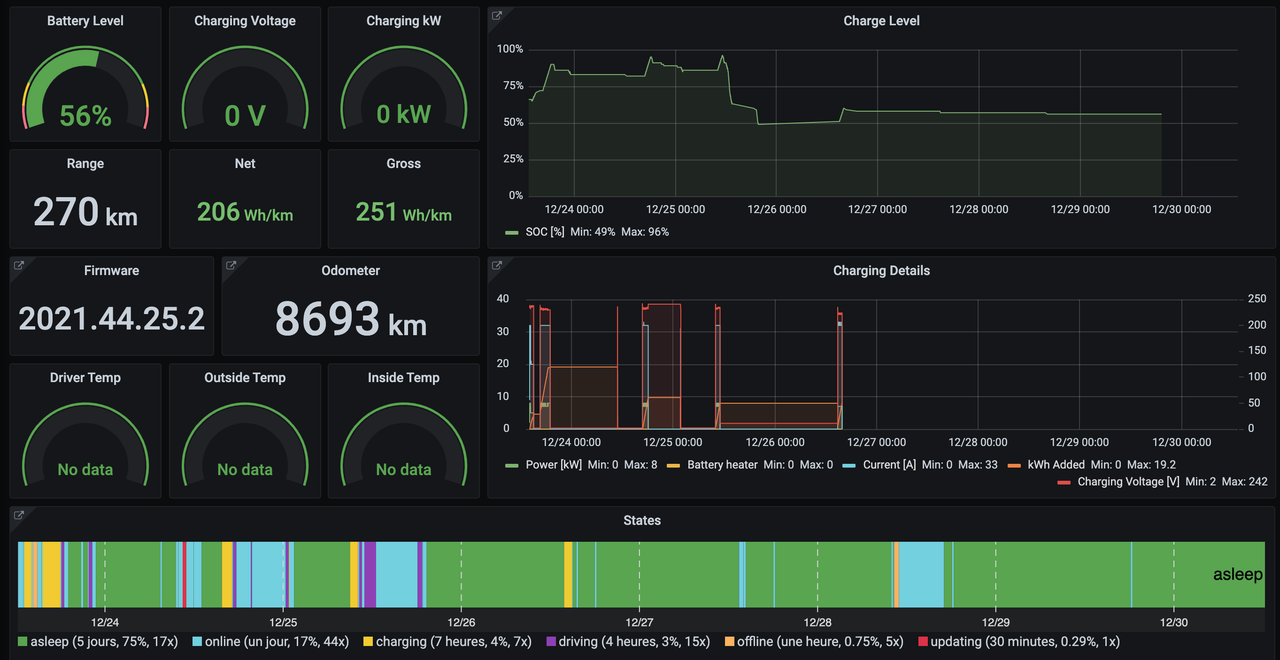Click the 0 kW charging power value
Image resolution: width=1280 pixels, height=660 pixels.
[x=404, y=114]
